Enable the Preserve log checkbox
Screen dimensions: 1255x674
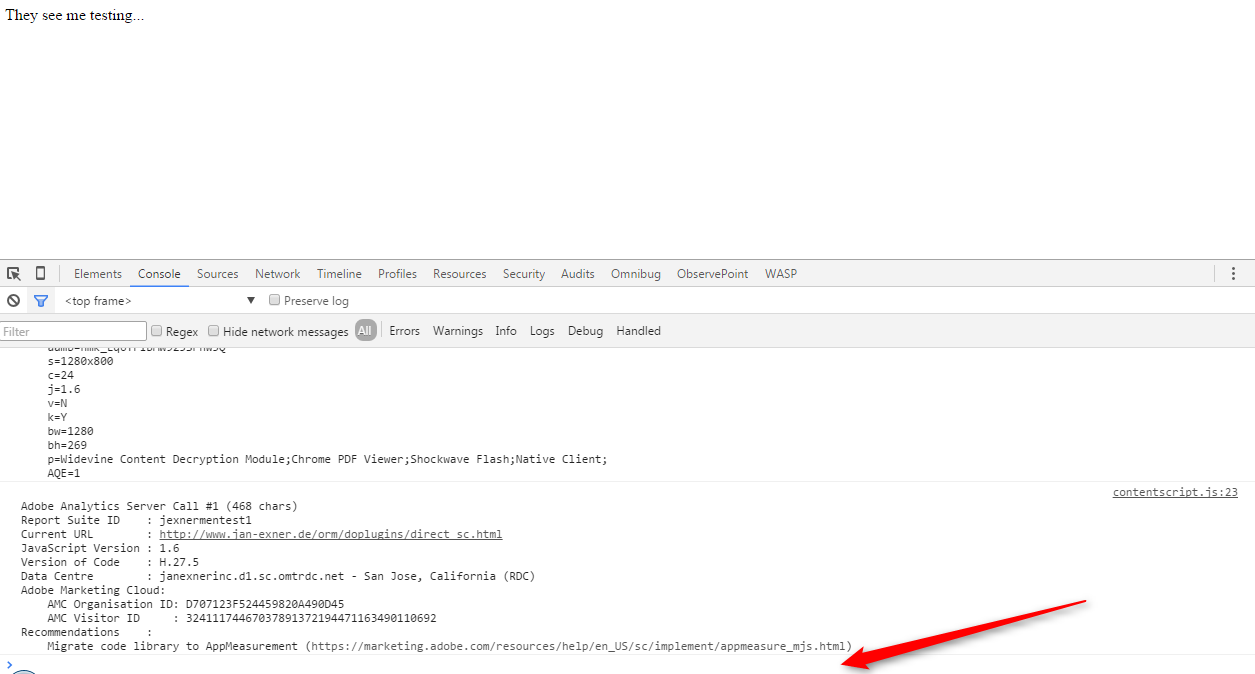[x=275, y=301]
